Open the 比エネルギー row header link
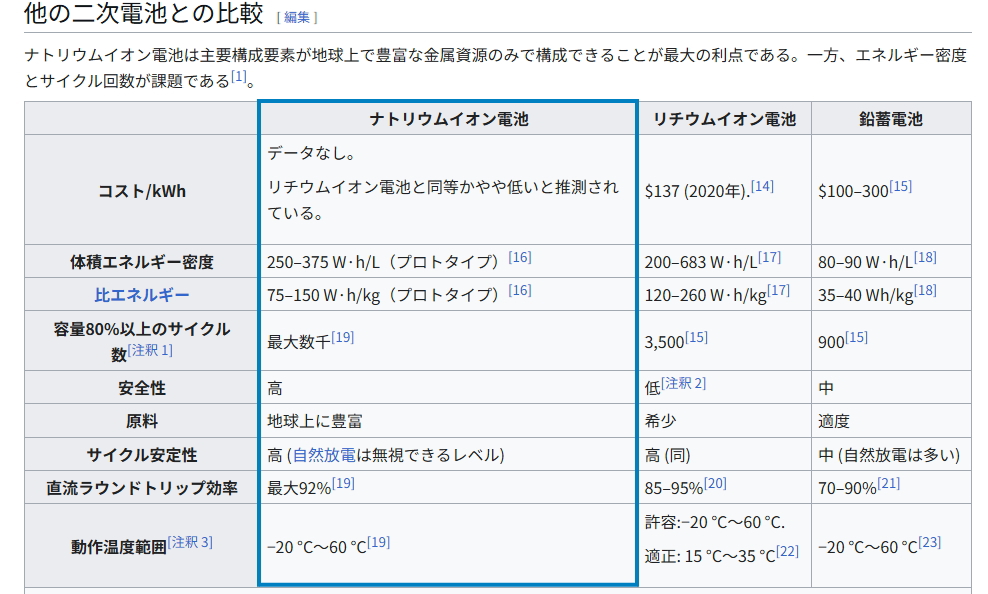The height and width of the screenshot is (594, 988). [142, 295]
